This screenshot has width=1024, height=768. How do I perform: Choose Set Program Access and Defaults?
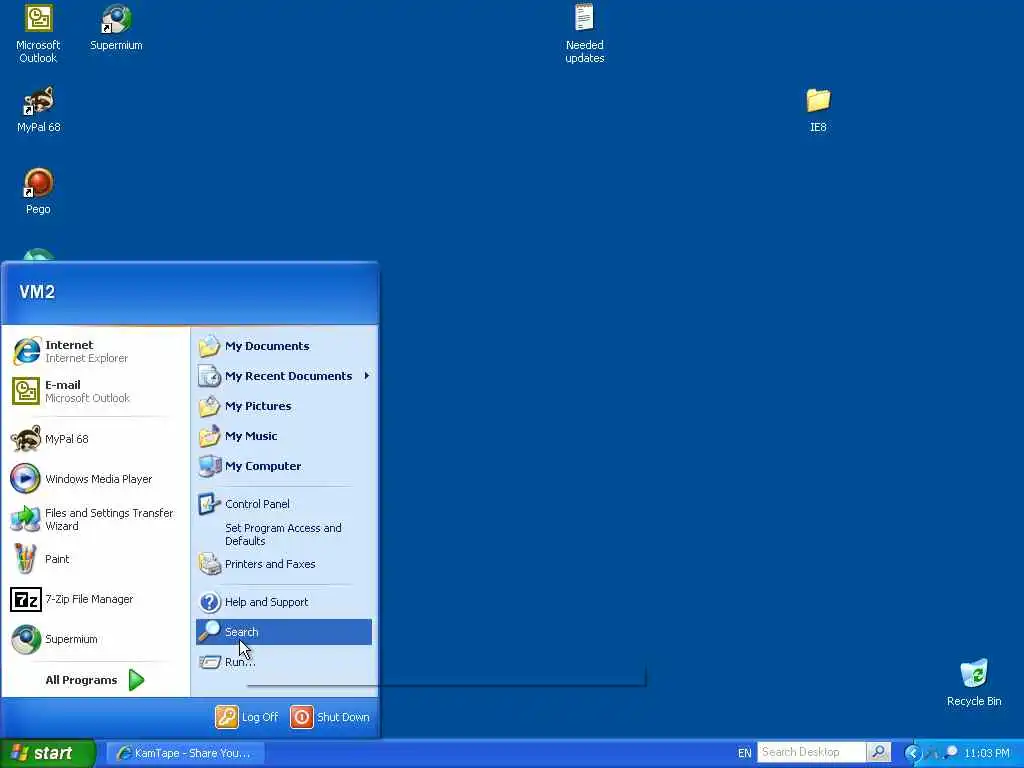[284, 534]
